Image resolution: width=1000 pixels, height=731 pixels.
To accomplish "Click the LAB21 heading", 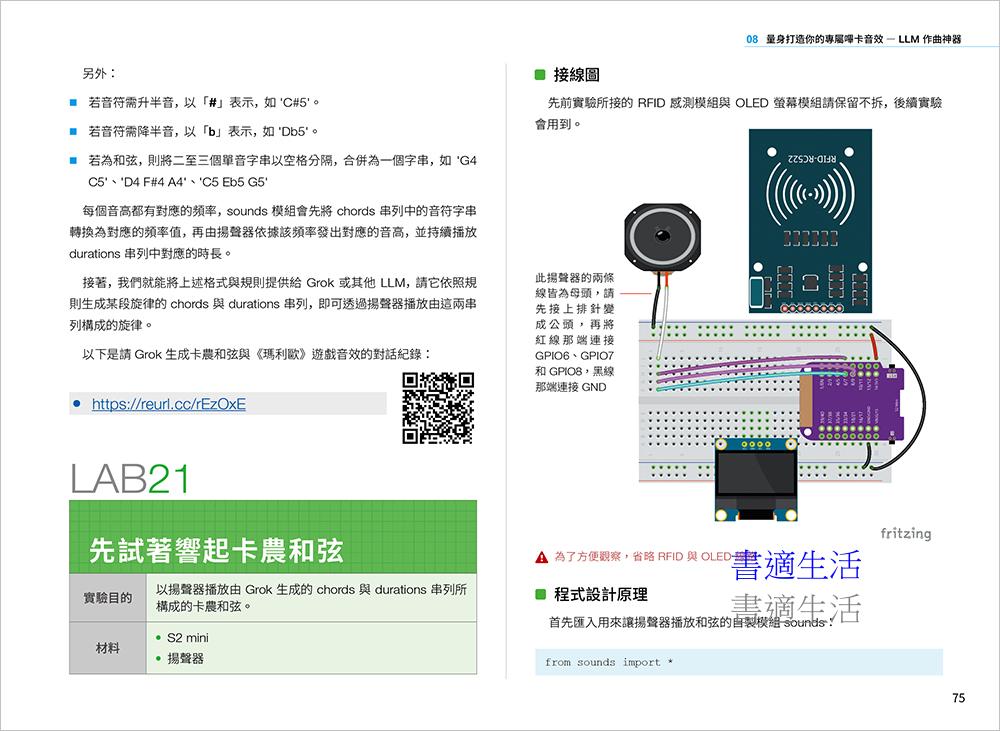I will coord(129,478).
